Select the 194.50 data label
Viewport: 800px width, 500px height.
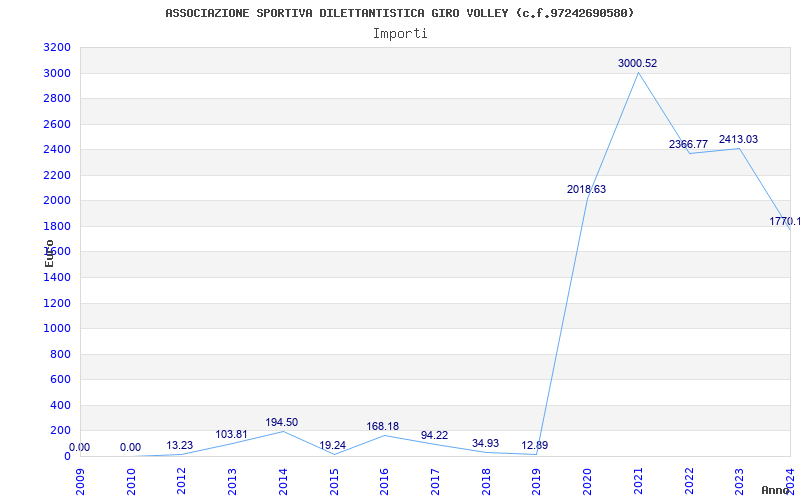[282, 422]
